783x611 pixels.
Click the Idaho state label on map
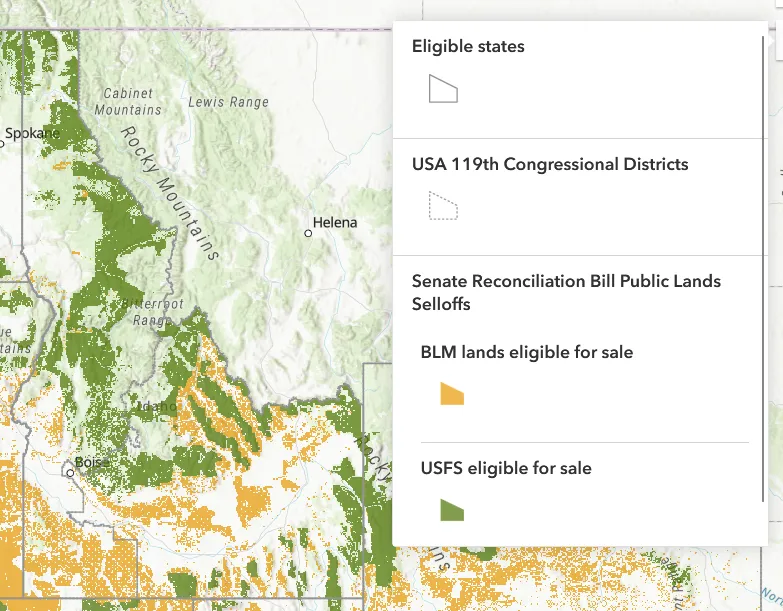click(156, 406)
